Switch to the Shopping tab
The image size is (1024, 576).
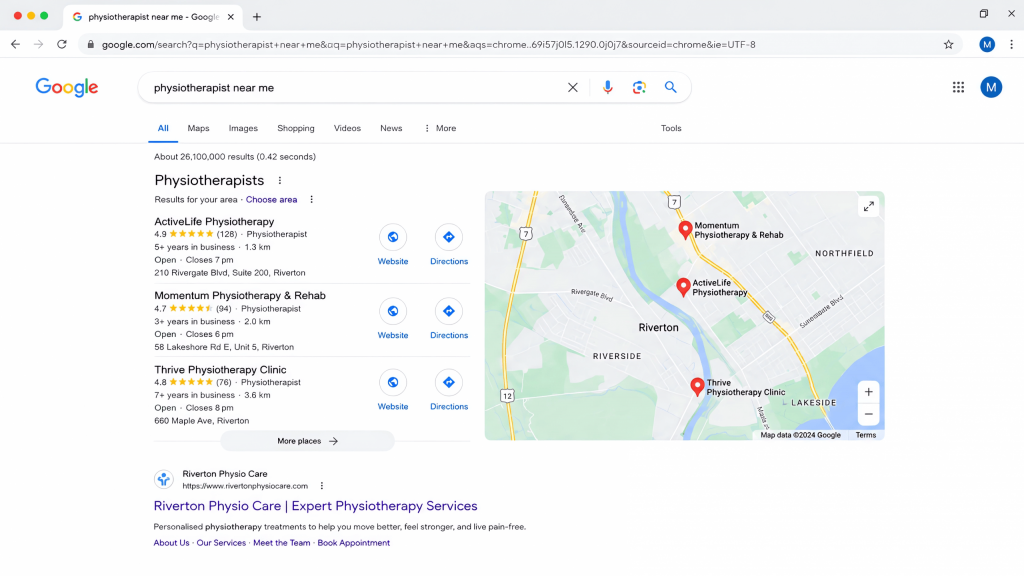296,128
